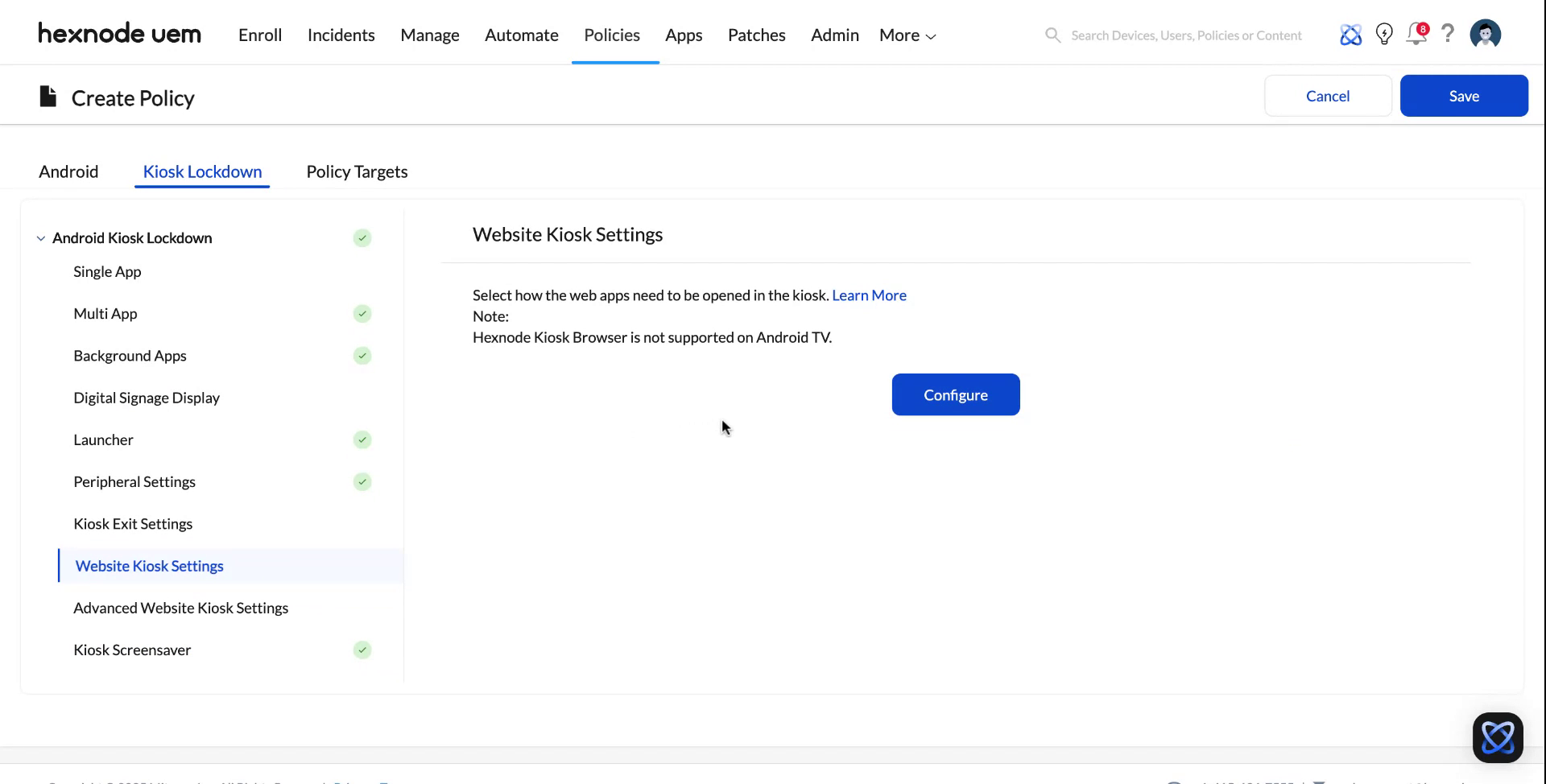Select Advanced Website Kiosk Settings in the sidebar
Image resolution: width=1546 pixels, height=784 pixels.
tap(181, 608)
